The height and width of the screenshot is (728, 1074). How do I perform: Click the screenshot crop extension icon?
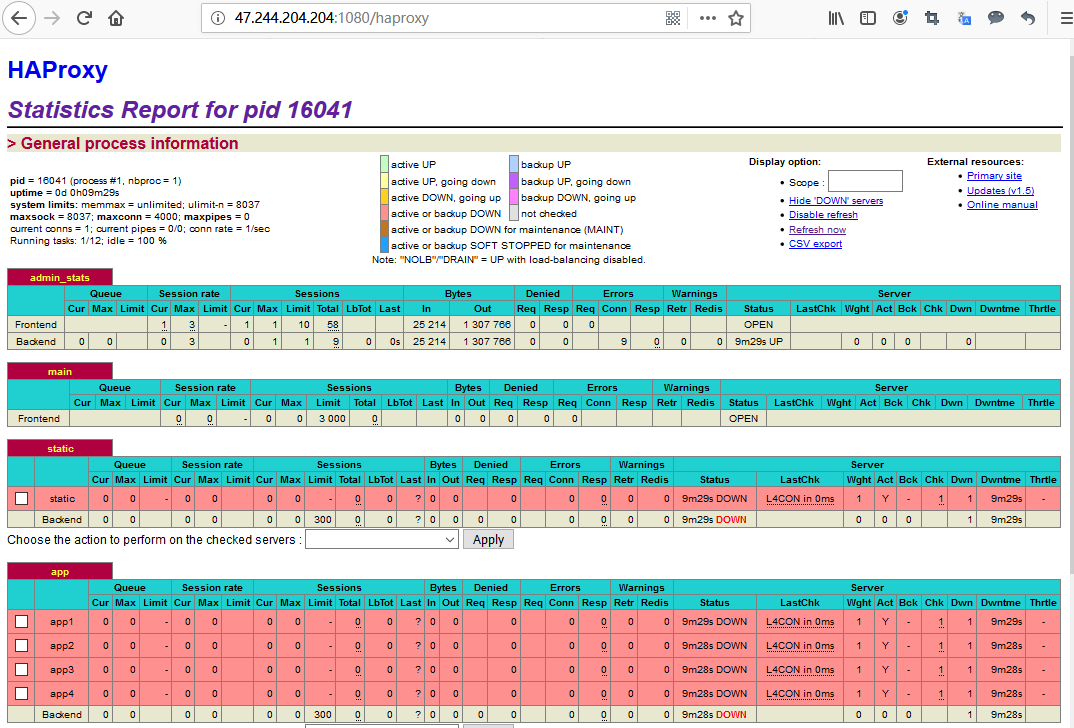[932, 18]
